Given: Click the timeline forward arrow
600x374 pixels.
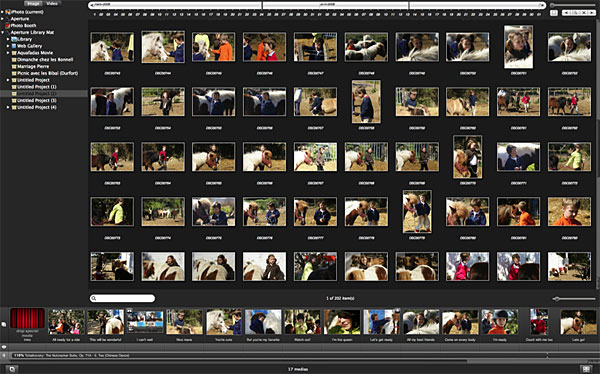Looking at the screenshot, I should tap(542, 5).
